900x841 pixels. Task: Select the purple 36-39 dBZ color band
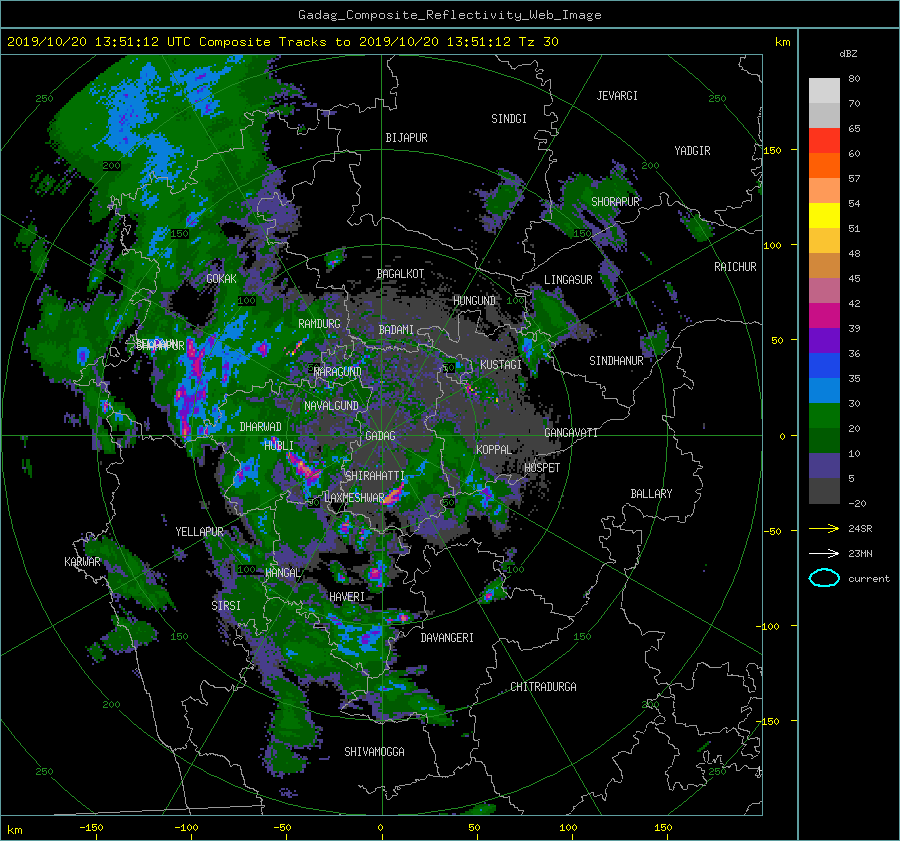point(824,340)
